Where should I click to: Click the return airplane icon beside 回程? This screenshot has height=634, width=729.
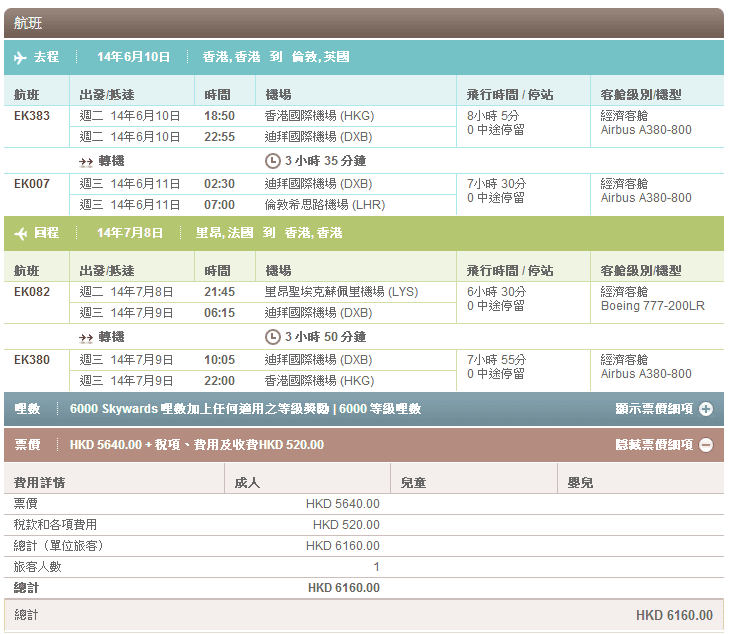pos(20,233)
